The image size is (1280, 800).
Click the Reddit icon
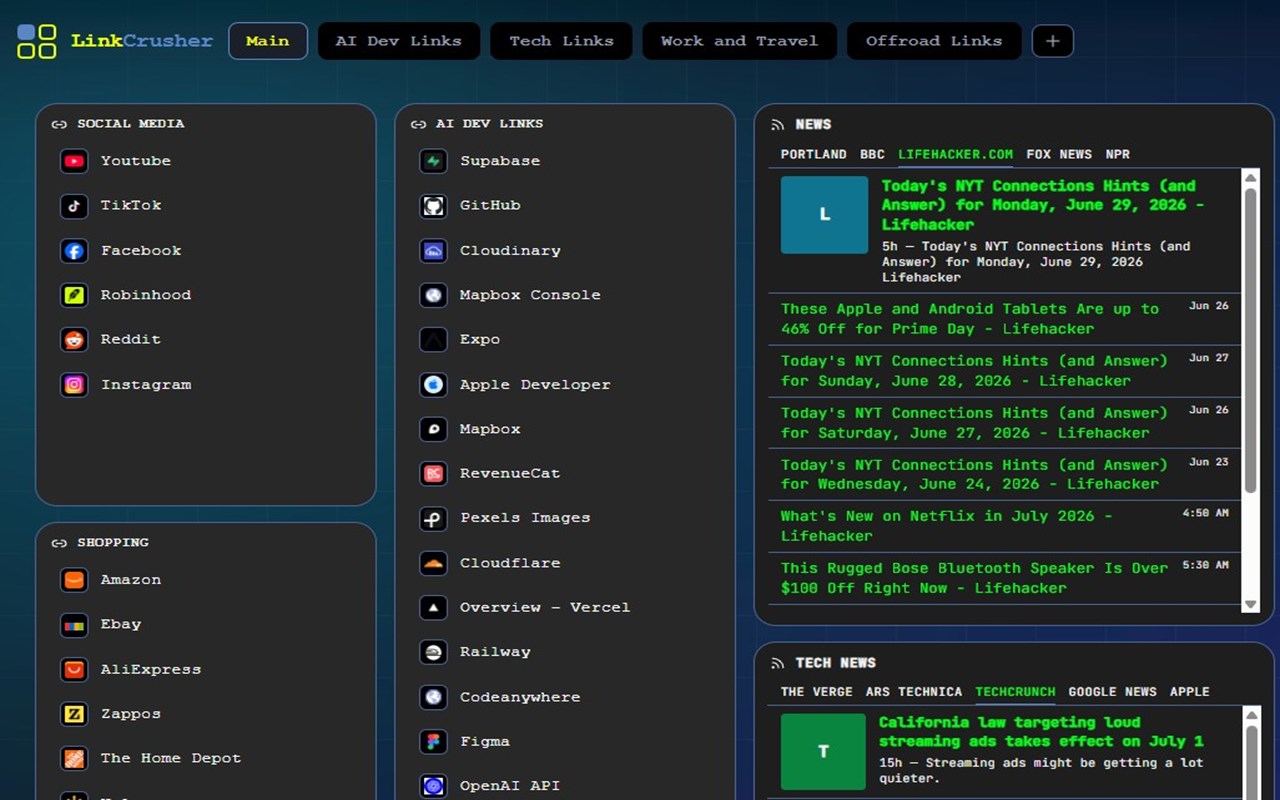click(x=74, y=340)
